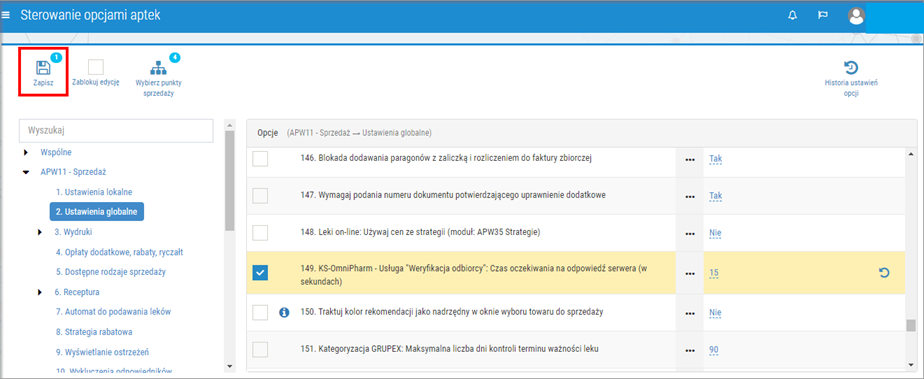The width and height of the screenshot is (924, 379).
Task: Focus the Wyszukaj search field
Action: pos(116,130)
